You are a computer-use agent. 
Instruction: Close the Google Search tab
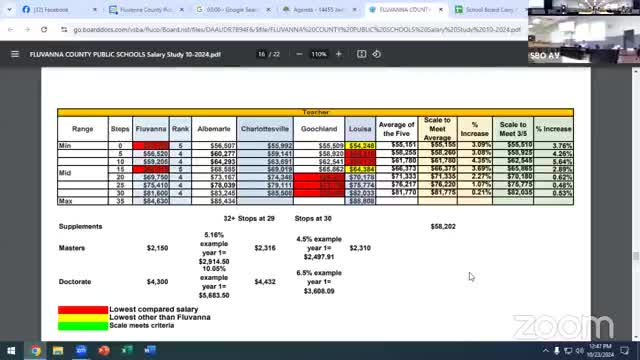[x=268, y=9]
